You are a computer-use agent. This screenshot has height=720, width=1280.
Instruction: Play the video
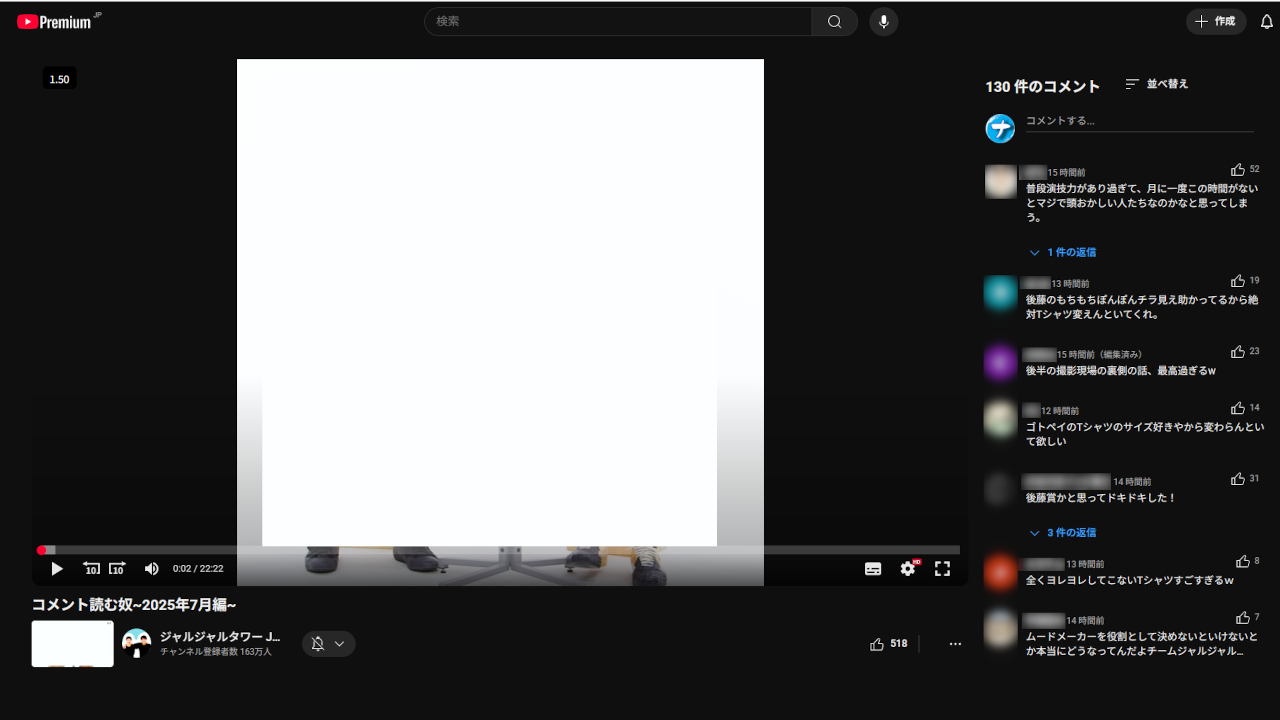[x=57, y=568]
